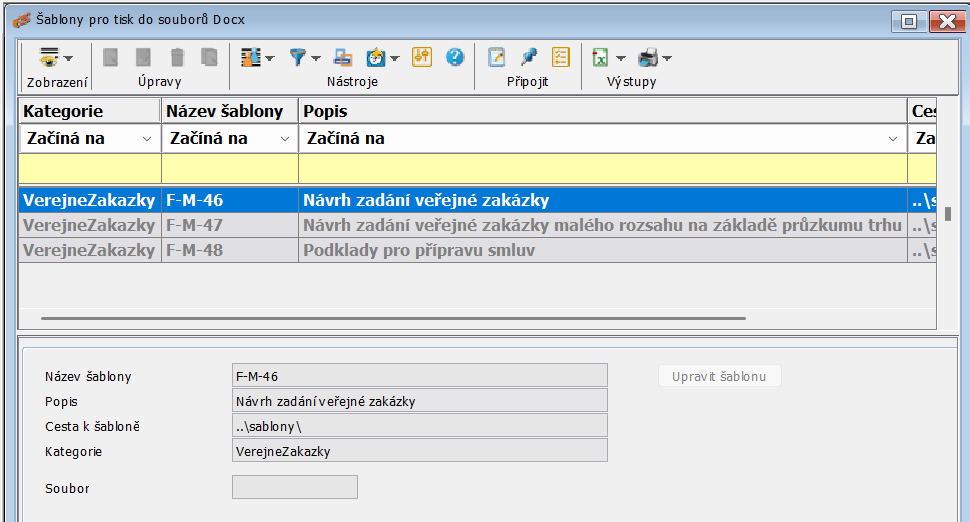This screenshot has height=522, width=970.
Task: Click the pushpin icon in Připojit
Action: pyautogui.click(x=529, y=58)
